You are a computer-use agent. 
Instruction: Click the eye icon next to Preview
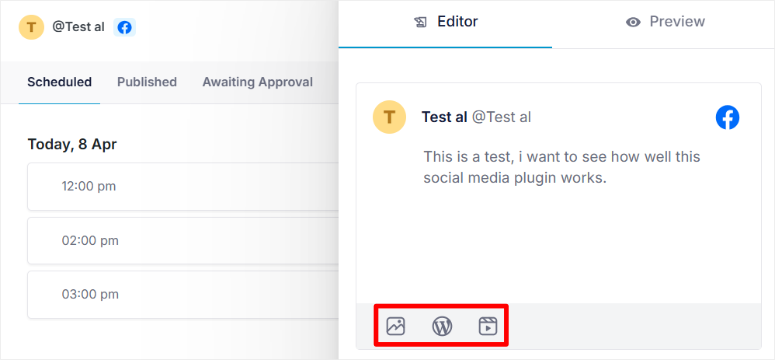coord(633,22)
